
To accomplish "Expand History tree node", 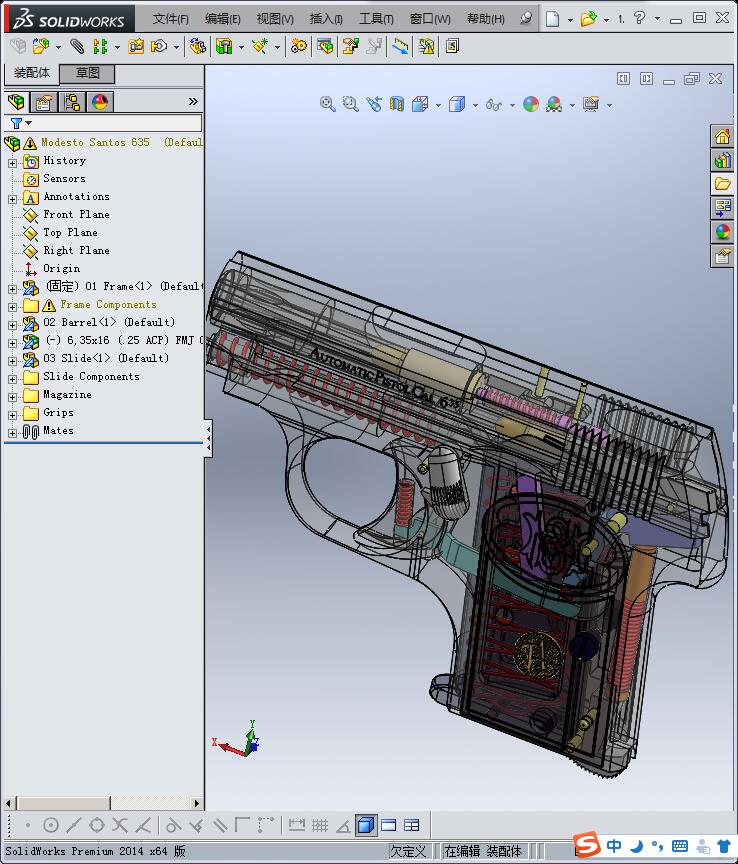I will (x=13, y=163).
